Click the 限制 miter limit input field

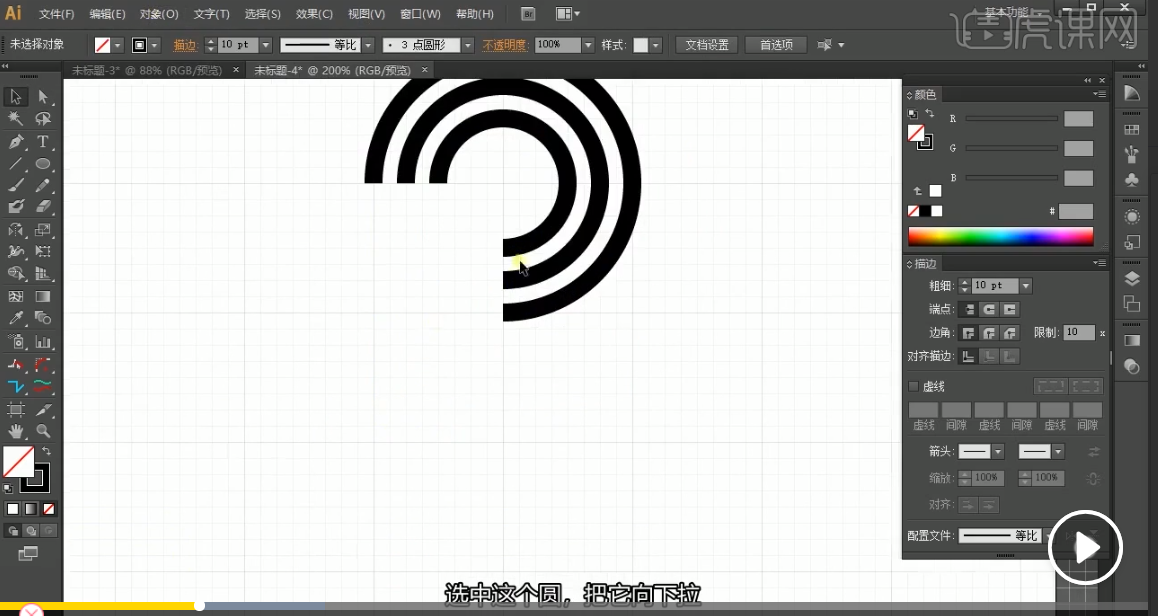pos(1078,333)
